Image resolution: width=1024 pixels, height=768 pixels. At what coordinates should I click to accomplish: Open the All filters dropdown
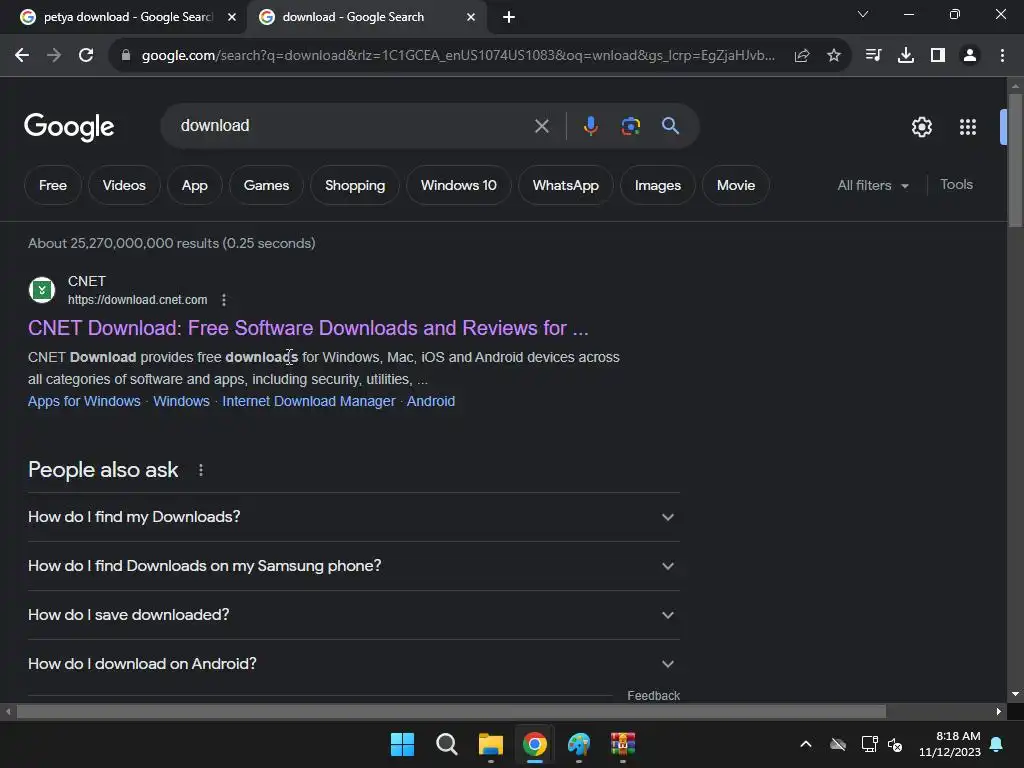click(873, 185)
